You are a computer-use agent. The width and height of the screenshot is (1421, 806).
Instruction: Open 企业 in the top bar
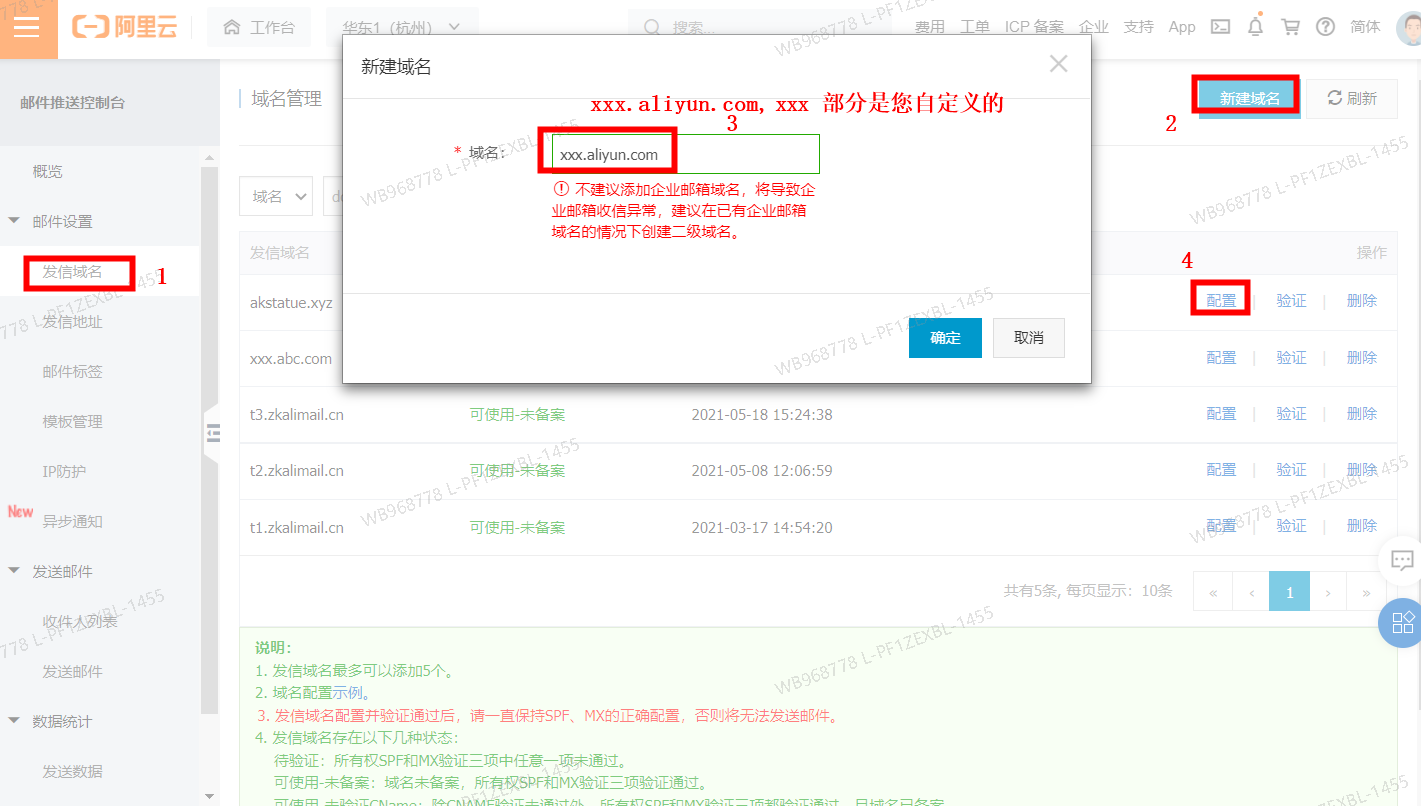pos(1094,27)
